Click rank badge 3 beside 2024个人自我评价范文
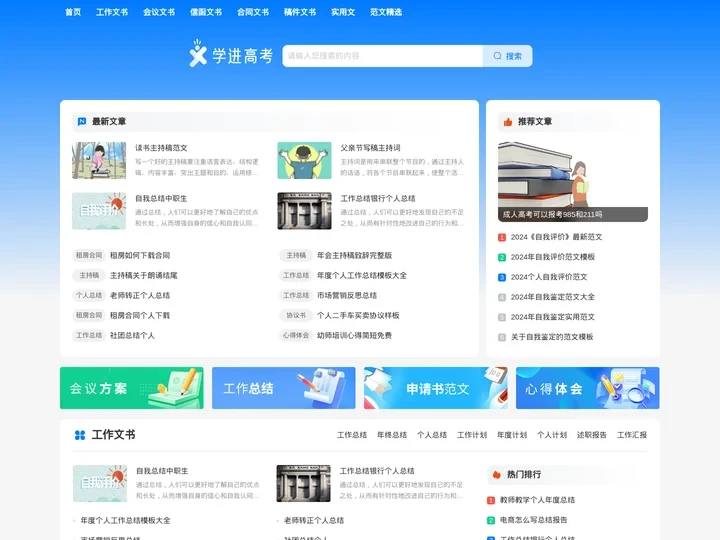This screenshot has width=720, height=540. [502, 277]
